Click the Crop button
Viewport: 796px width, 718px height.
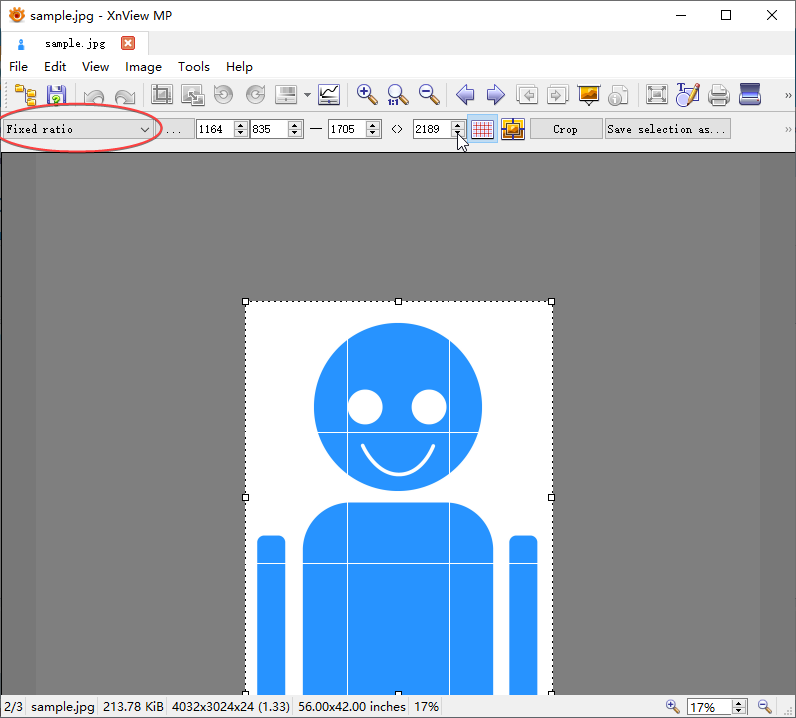click(565, 129)
